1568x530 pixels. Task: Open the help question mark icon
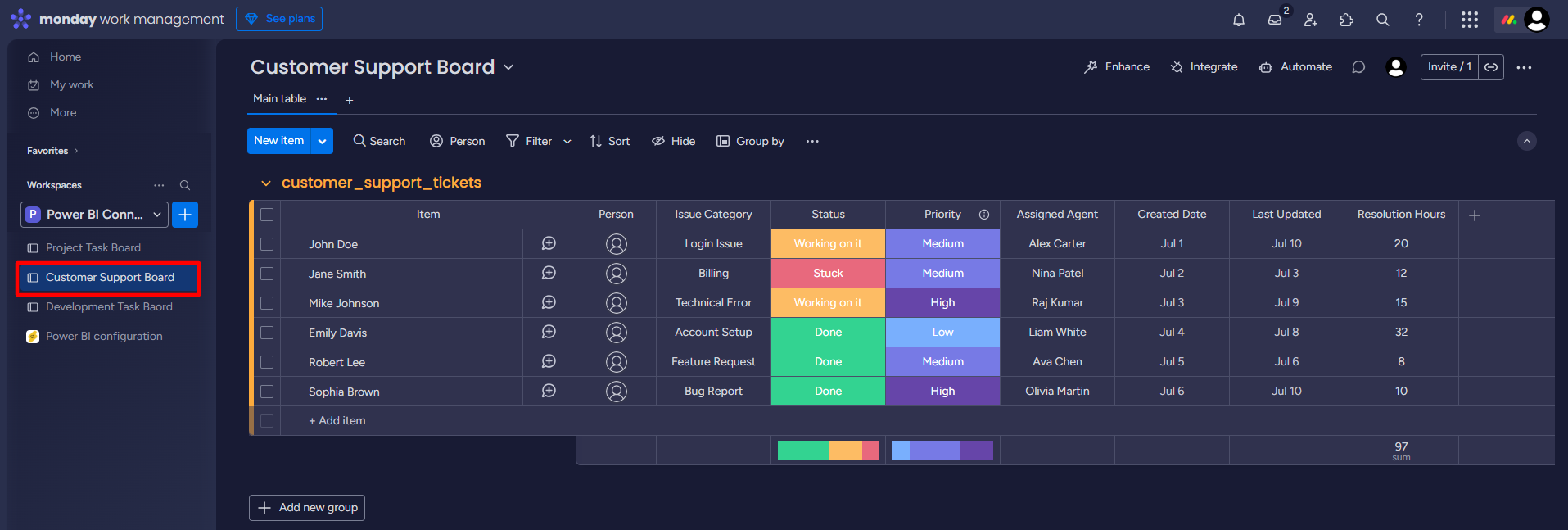coord(1419,20)
